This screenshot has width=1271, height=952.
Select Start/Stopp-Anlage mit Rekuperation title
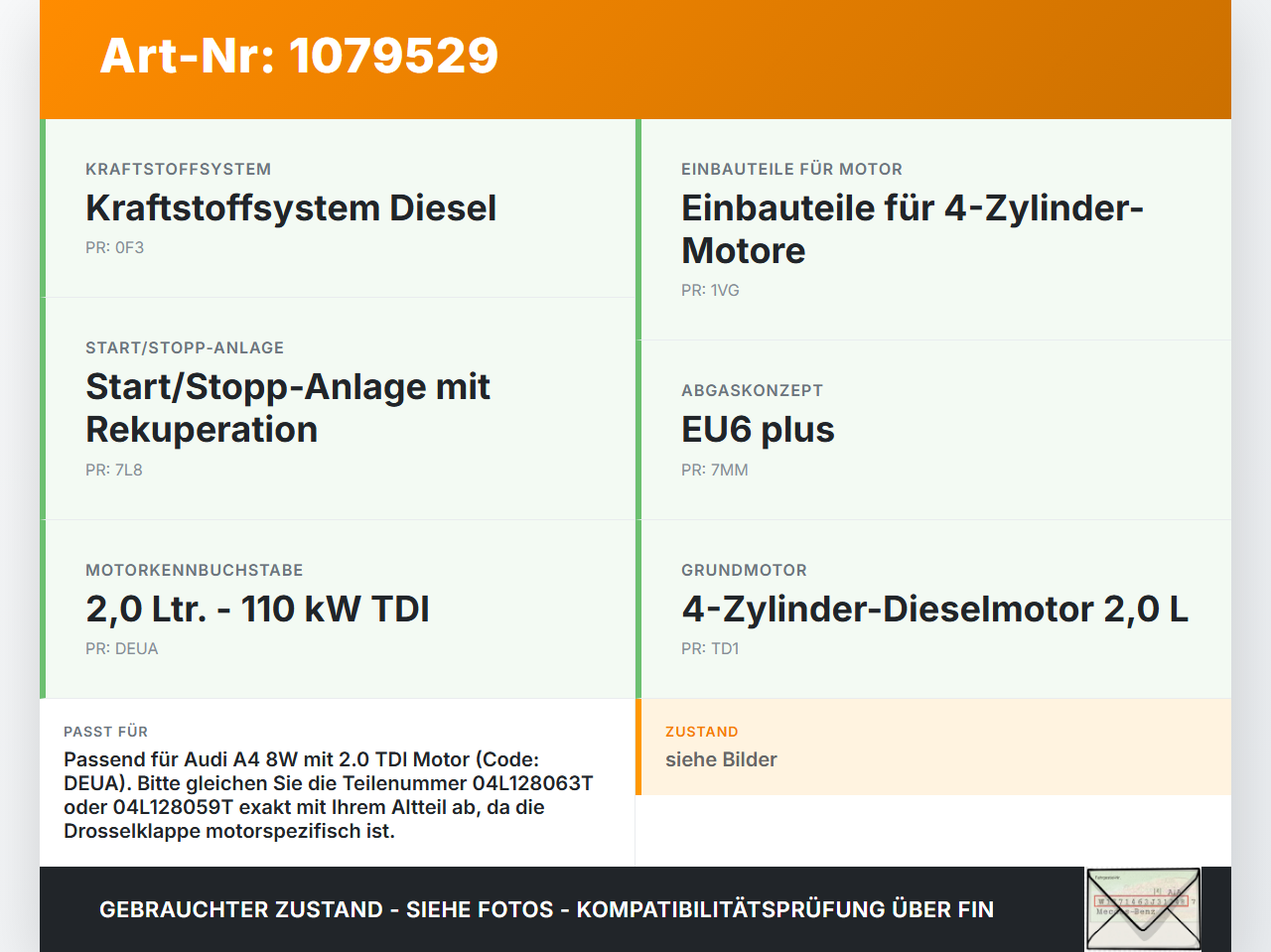coord(288,408)
